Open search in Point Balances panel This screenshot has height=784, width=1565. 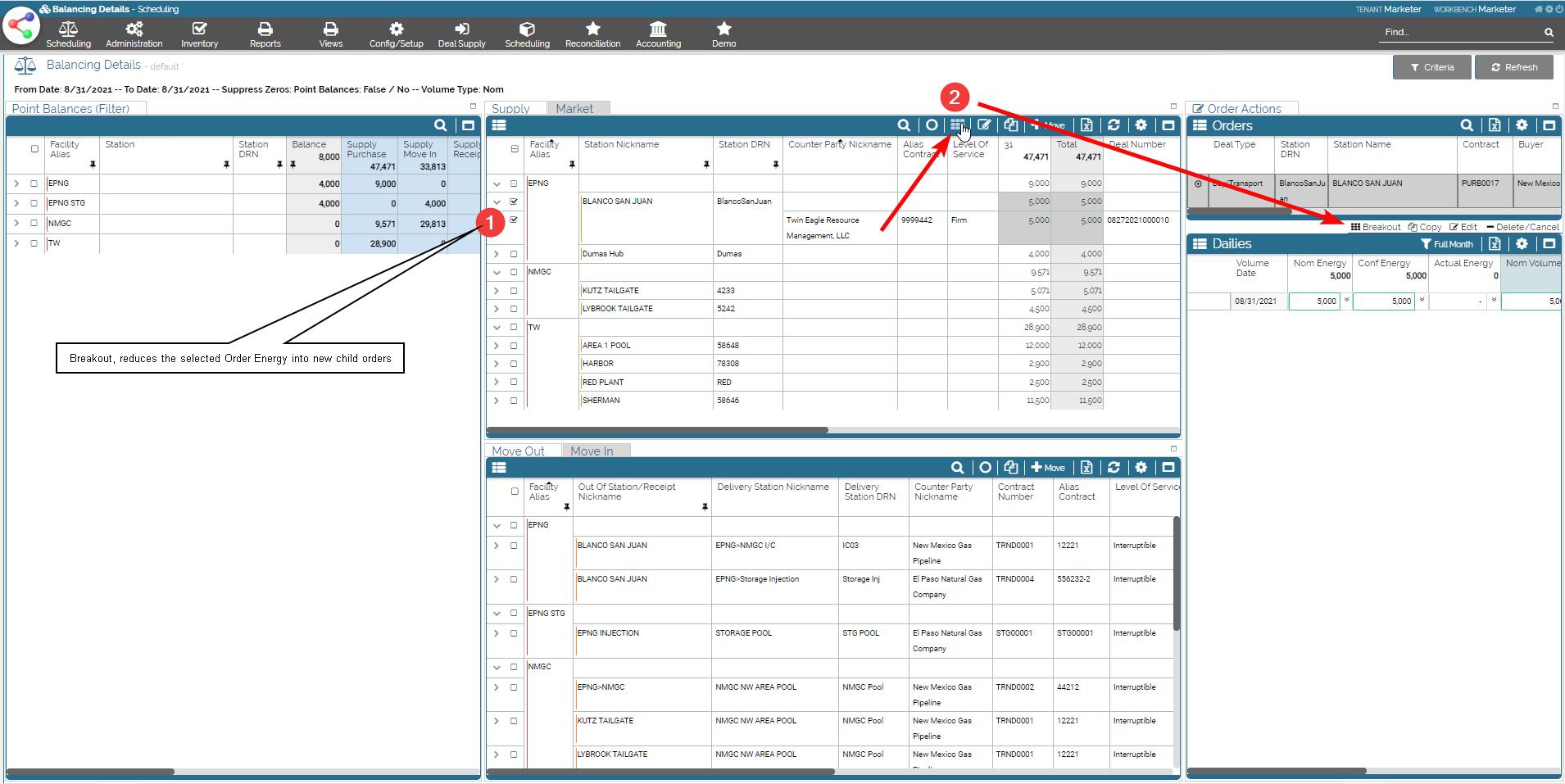click(x=440, y=125)
